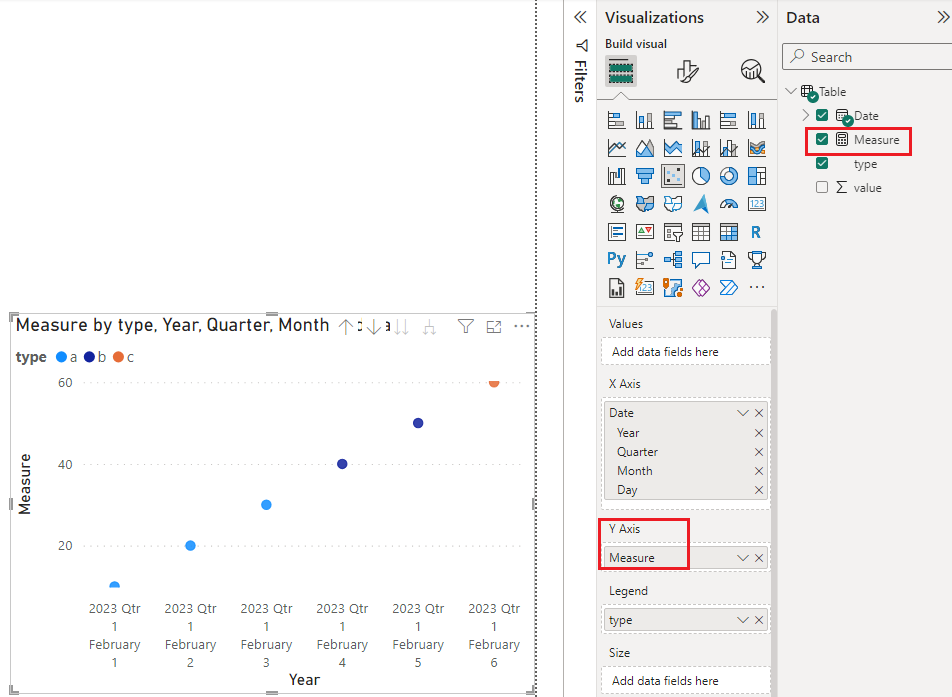Collapse the Visualizations pane
Image resolution: width=952 pixels, height=697 pixels.
tap(763, 17)
